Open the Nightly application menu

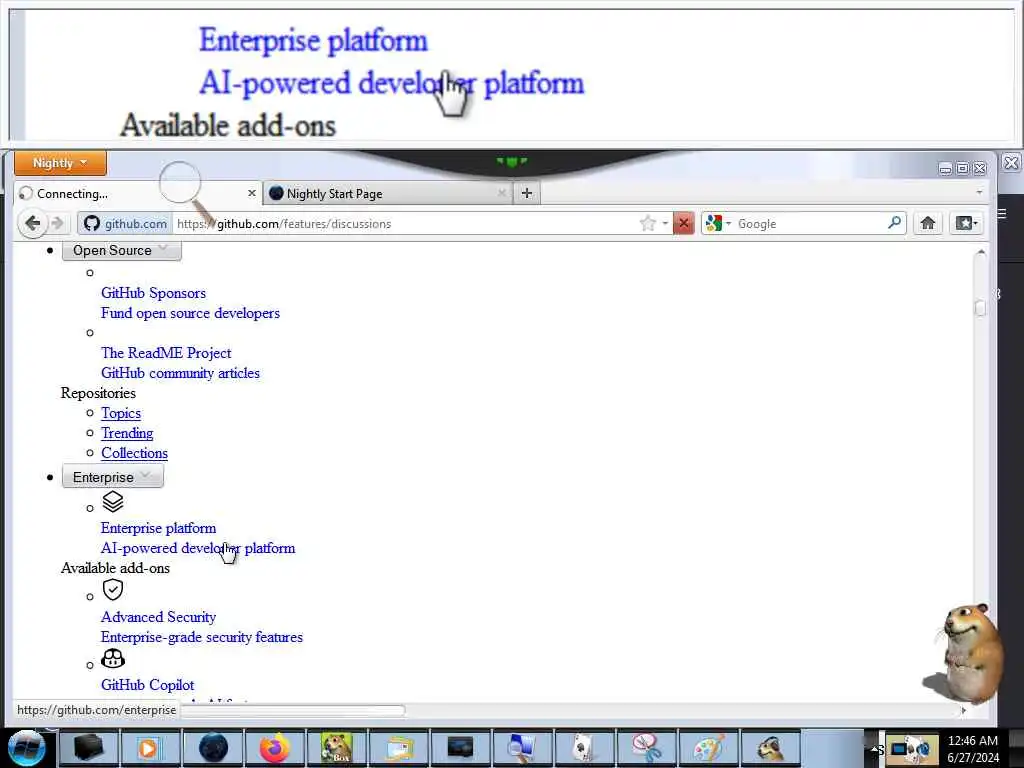[x=60, y=163]
